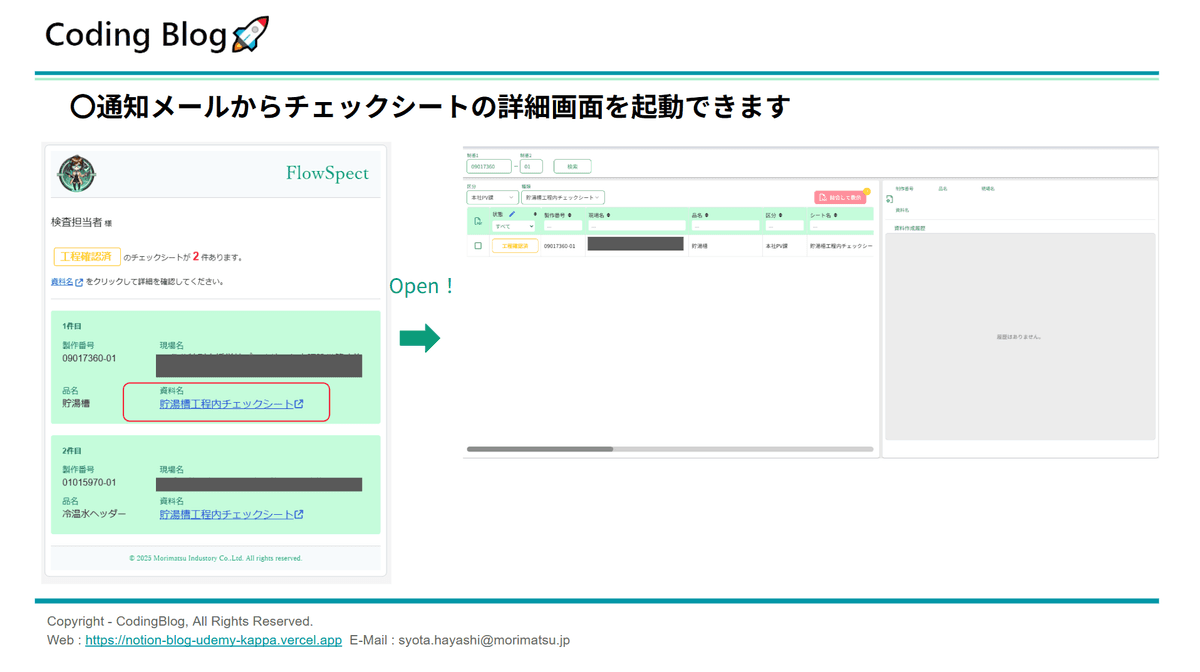
Task: Click the 09017360 number input field
Action: click(x=488, y=167)
